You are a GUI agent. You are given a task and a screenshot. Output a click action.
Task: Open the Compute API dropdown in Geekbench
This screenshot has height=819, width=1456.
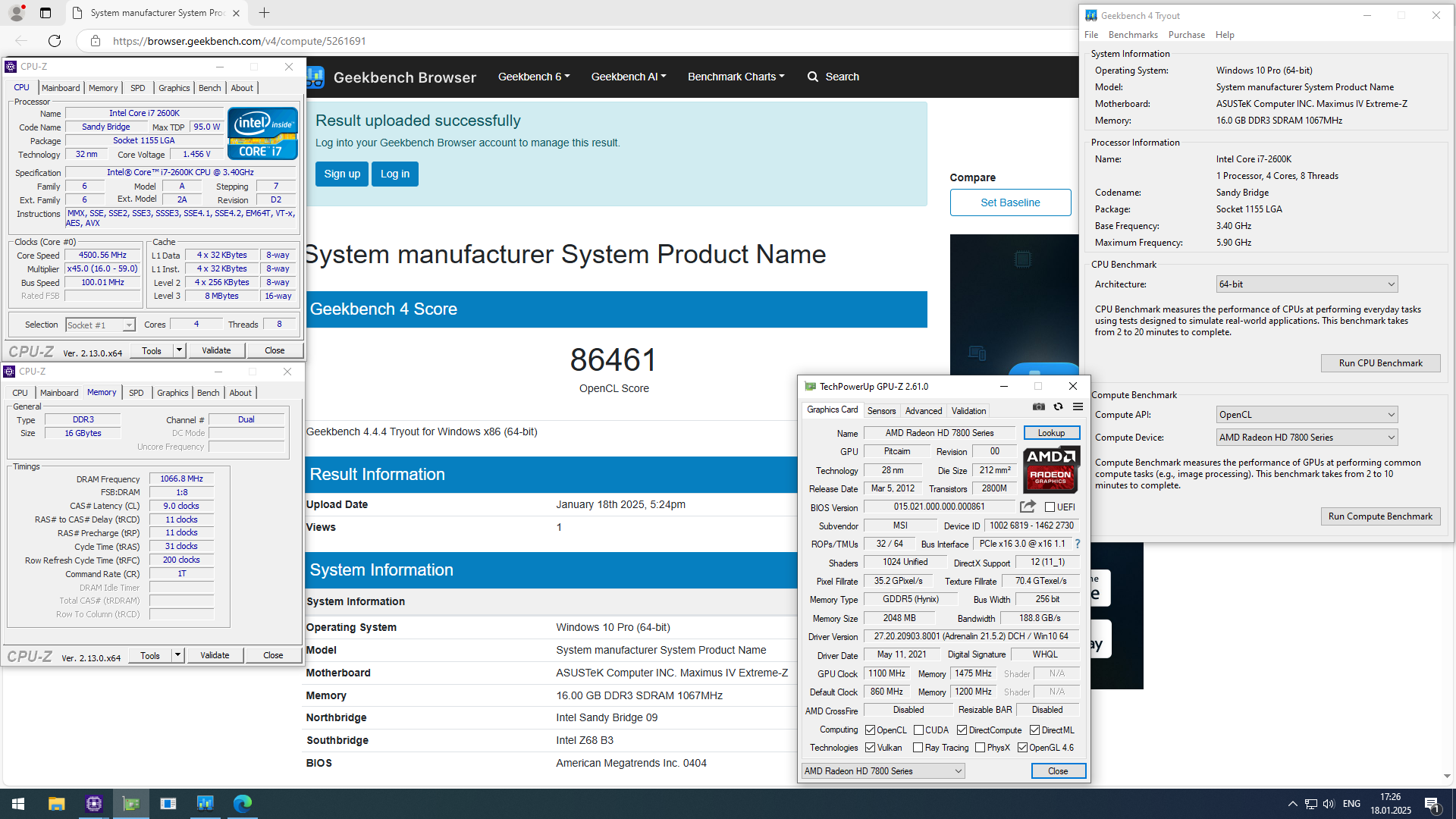click(x=1307, y=415)
